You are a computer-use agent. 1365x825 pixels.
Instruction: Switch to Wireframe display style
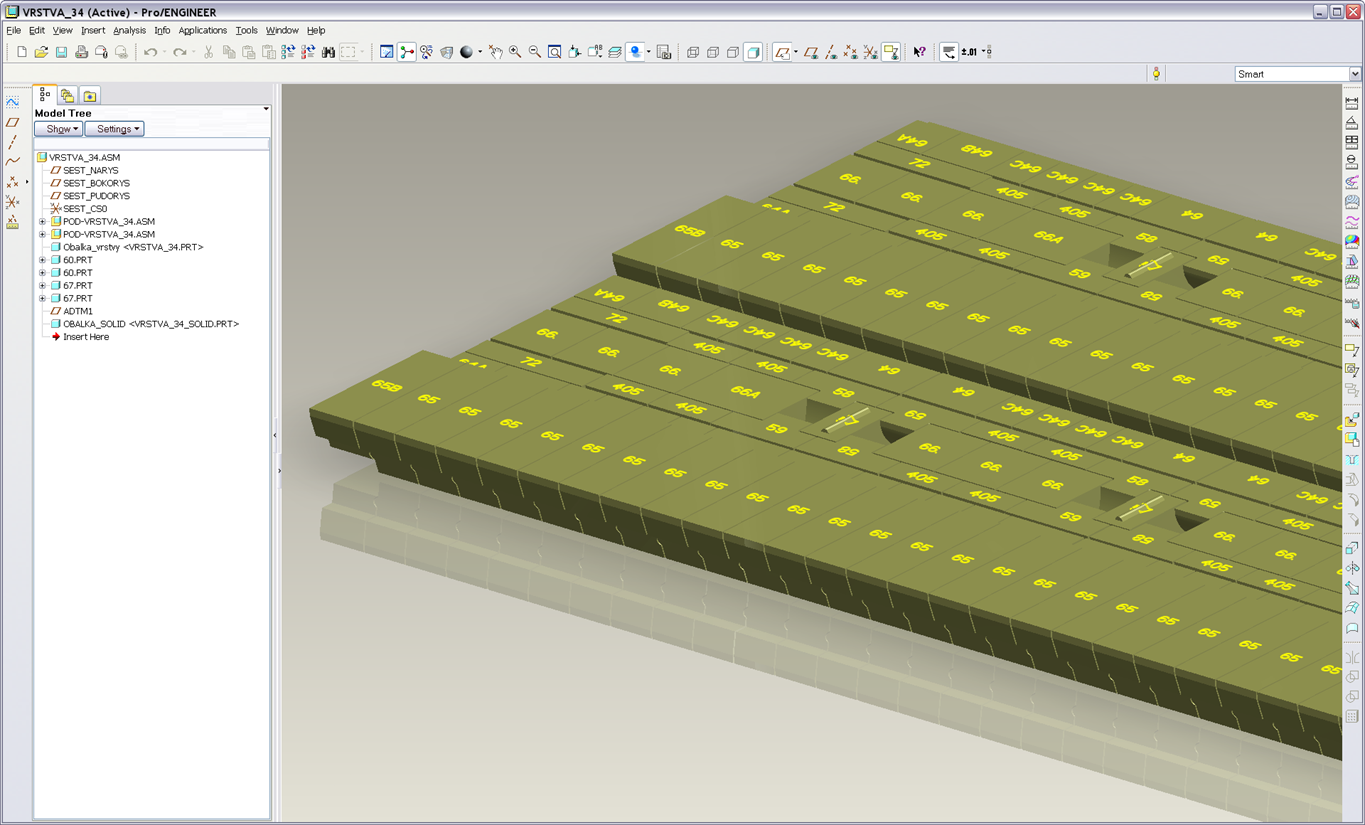[693, 52]
